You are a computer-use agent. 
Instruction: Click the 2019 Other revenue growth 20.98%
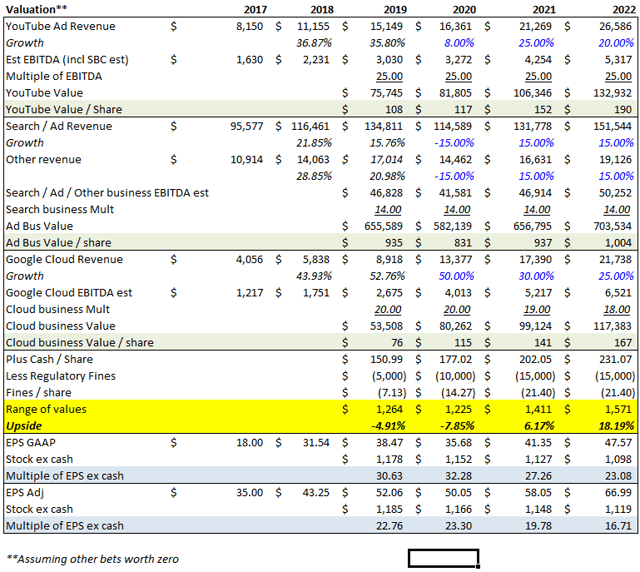387,176
